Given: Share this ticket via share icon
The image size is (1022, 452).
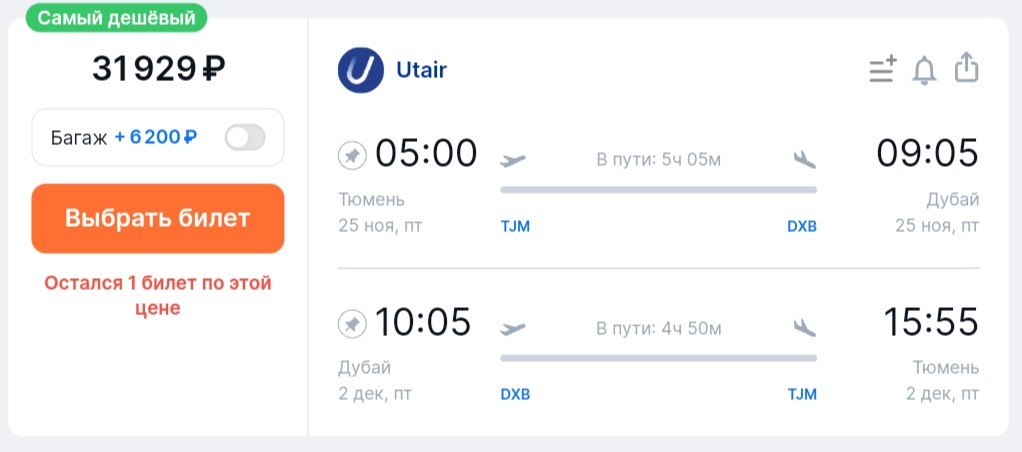Looking at the screenshot, I should click(965, 68).
